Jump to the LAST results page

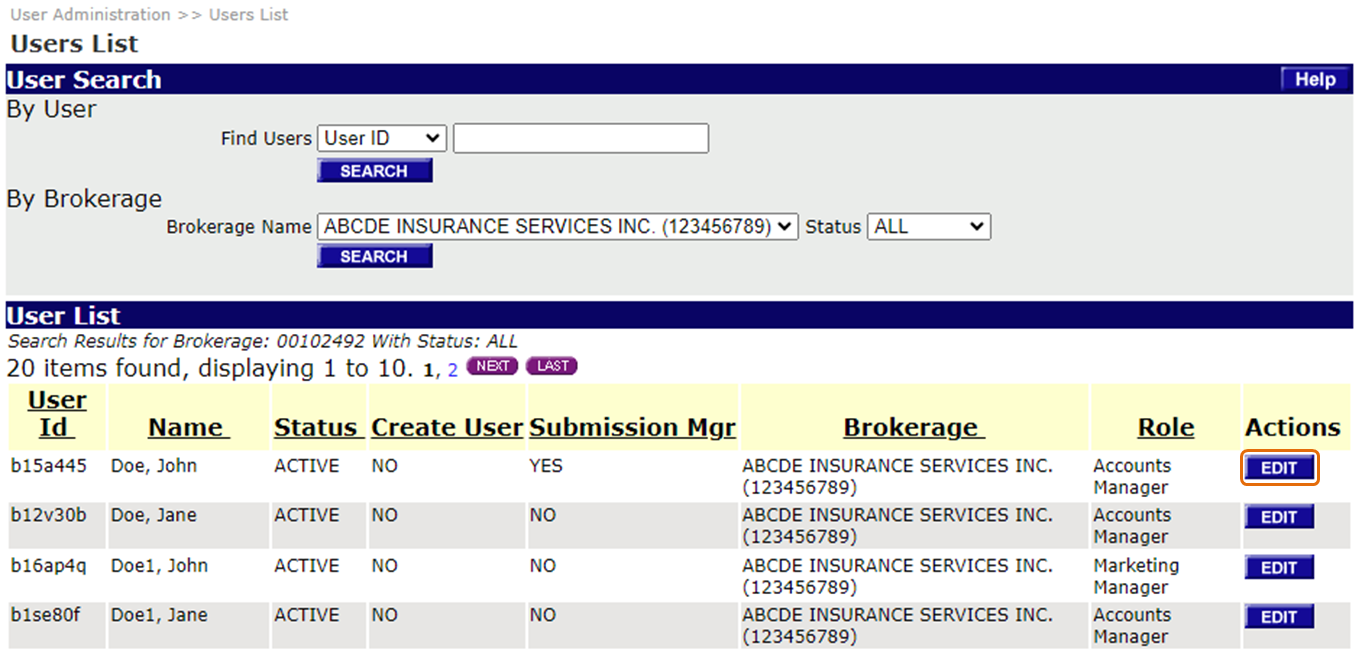click(552, 366)
